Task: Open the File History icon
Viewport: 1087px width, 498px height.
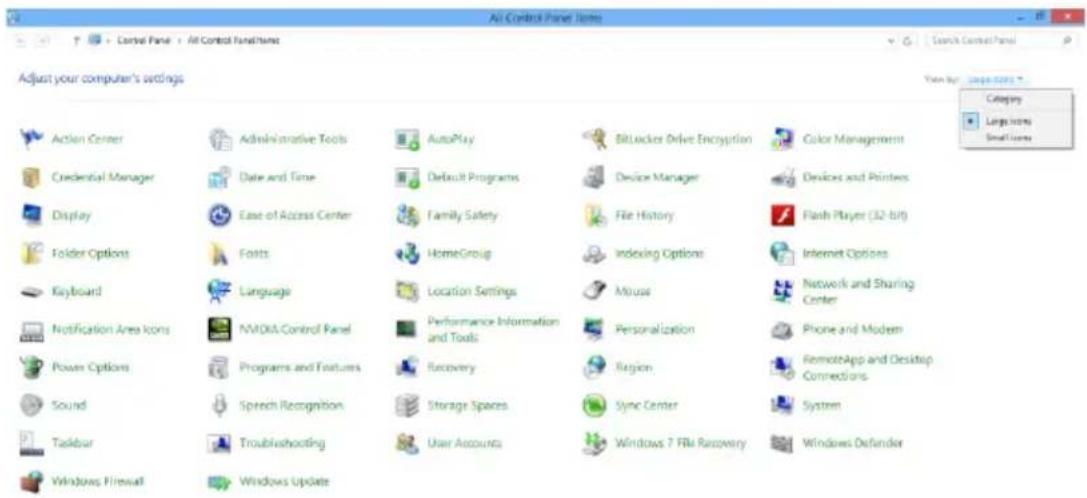Action: [595, 216]
